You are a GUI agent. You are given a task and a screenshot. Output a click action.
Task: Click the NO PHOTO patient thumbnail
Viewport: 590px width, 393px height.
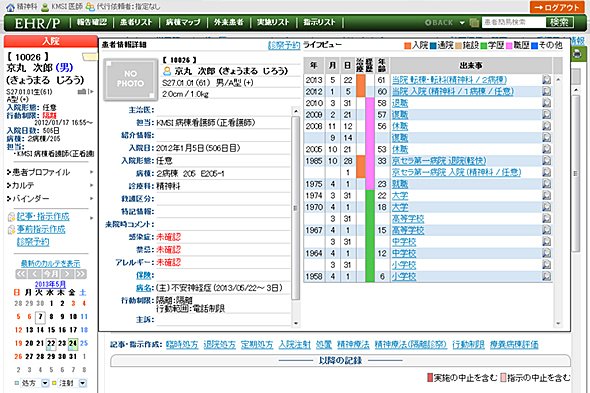click(x=130, y=79)
